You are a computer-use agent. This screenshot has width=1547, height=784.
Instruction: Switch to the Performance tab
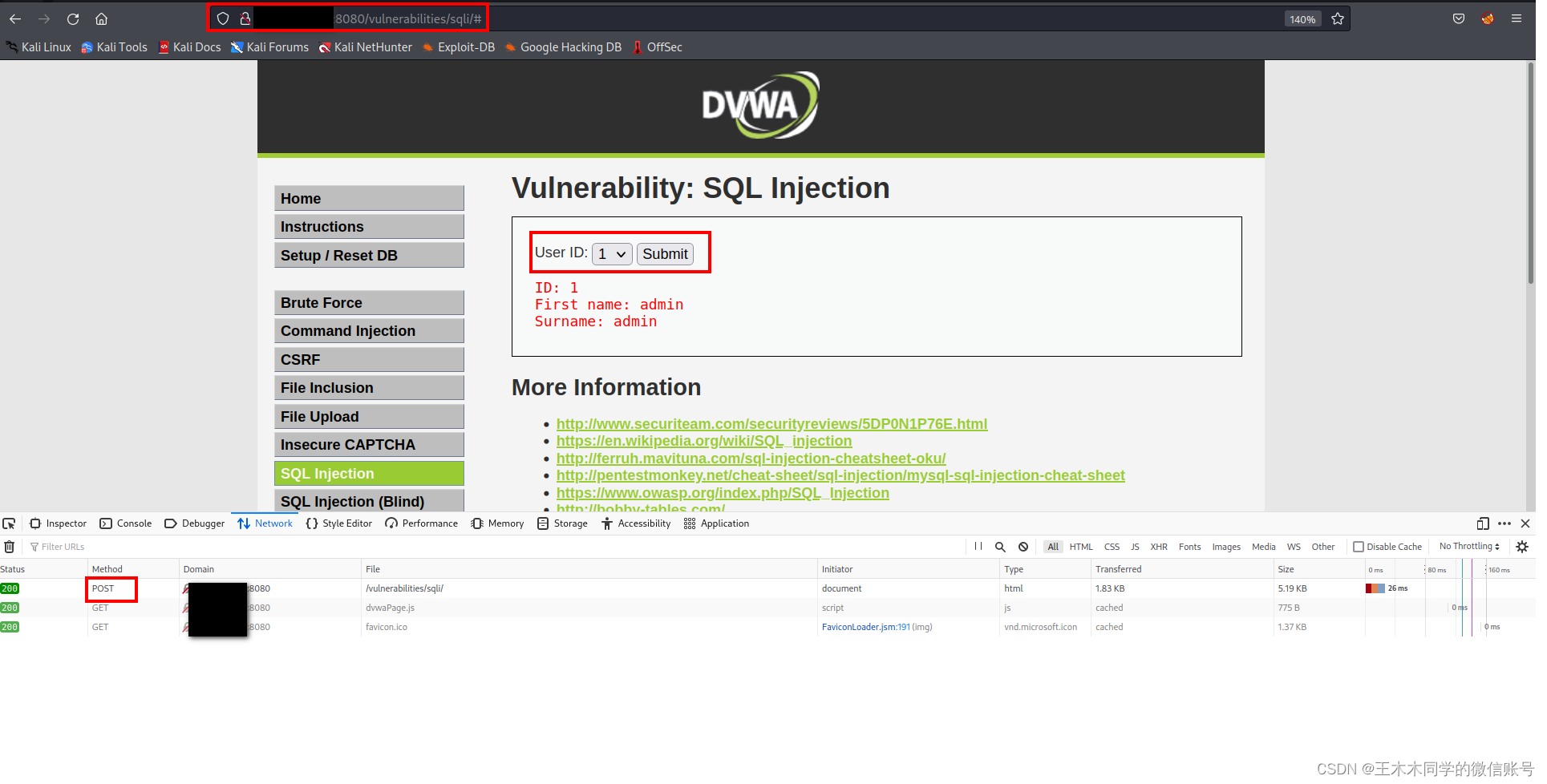(x=422, y=523)
